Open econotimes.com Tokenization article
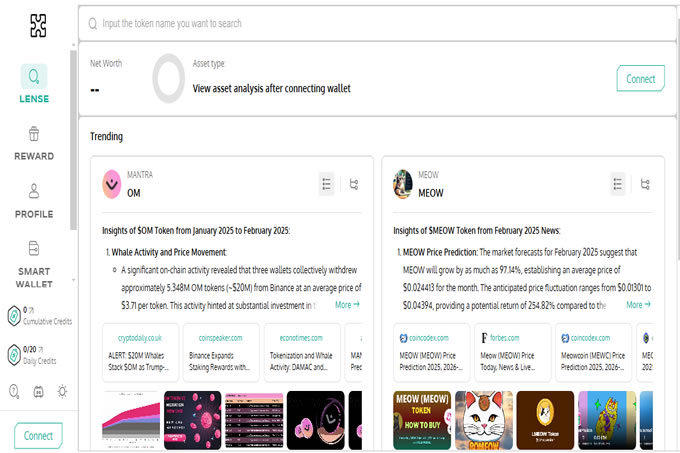 (301, 352)
